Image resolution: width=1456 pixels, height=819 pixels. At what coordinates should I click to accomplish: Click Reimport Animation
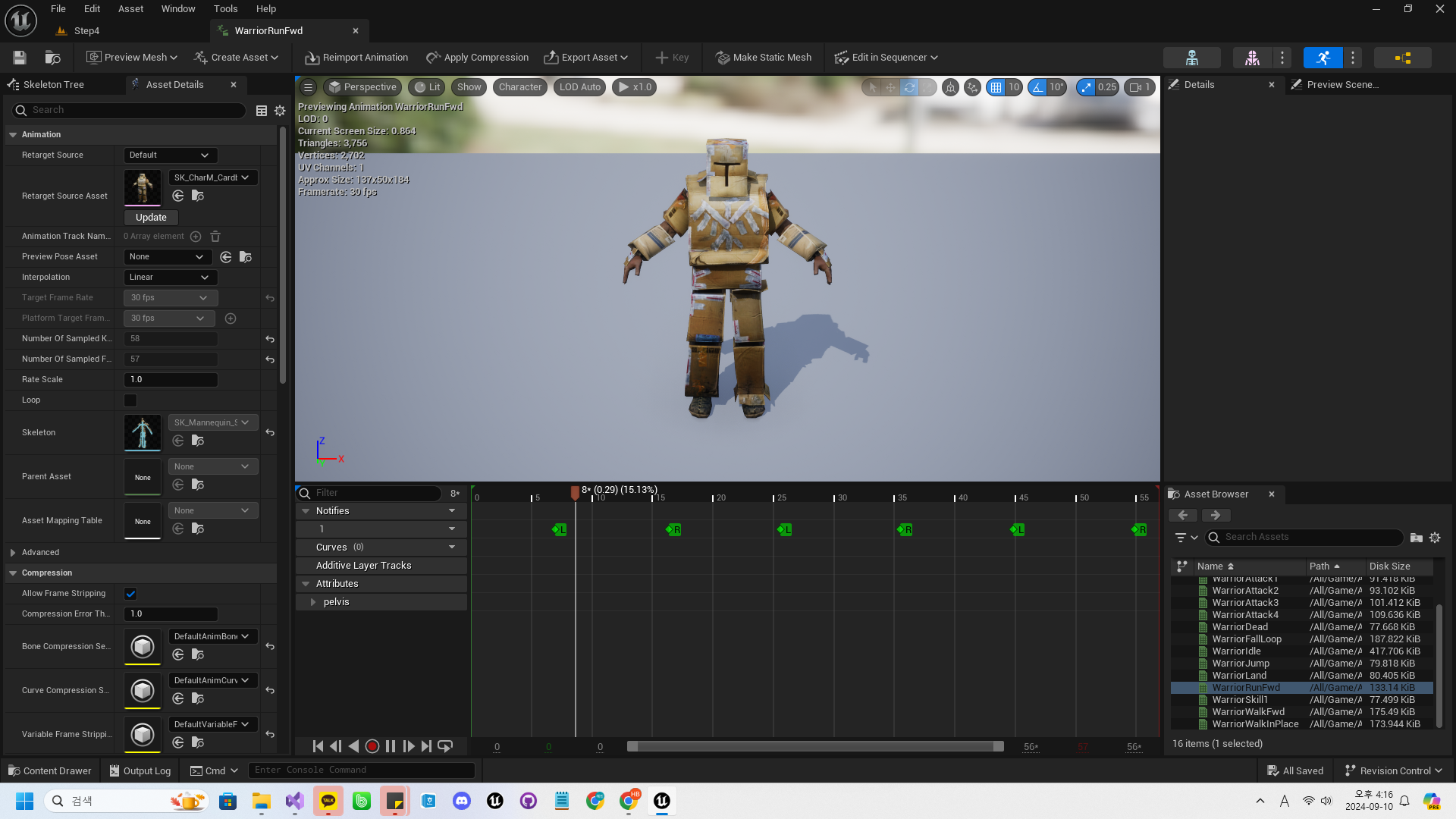[x=356, y=58]
